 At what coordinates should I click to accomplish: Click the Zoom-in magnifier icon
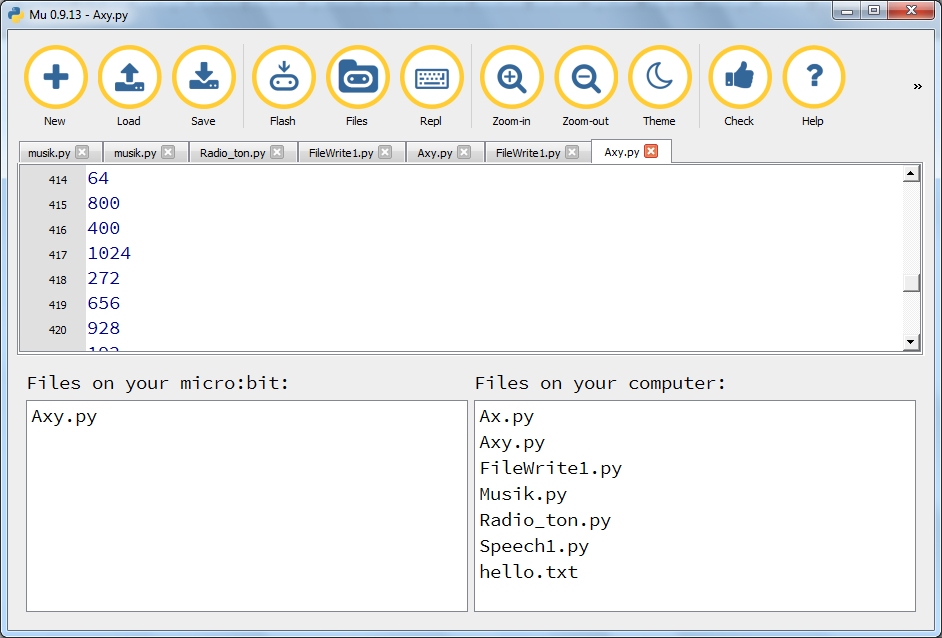tap(511, 78)
